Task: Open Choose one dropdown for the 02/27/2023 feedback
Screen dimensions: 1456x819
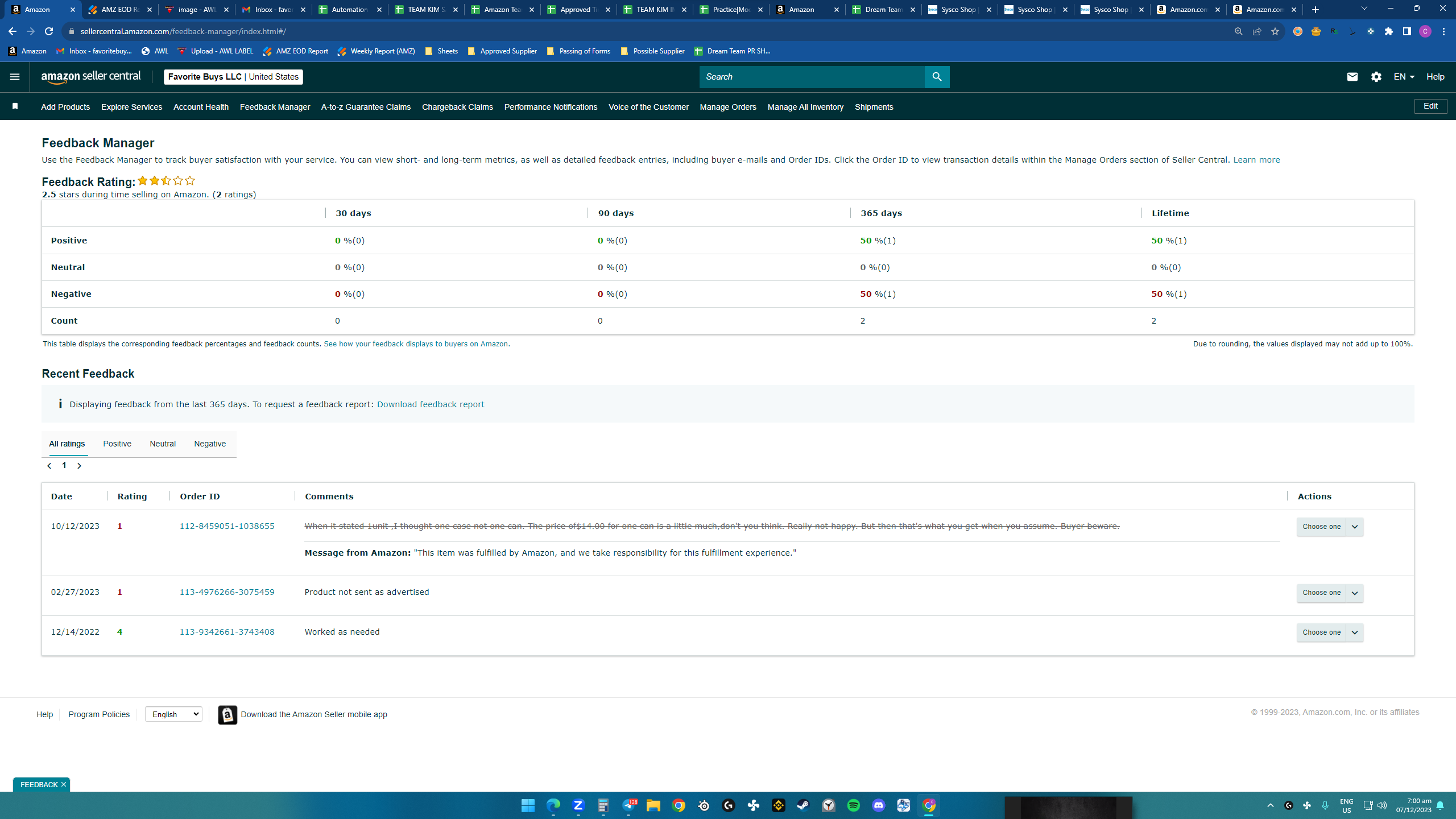Action: click(x=1330, y=593)
